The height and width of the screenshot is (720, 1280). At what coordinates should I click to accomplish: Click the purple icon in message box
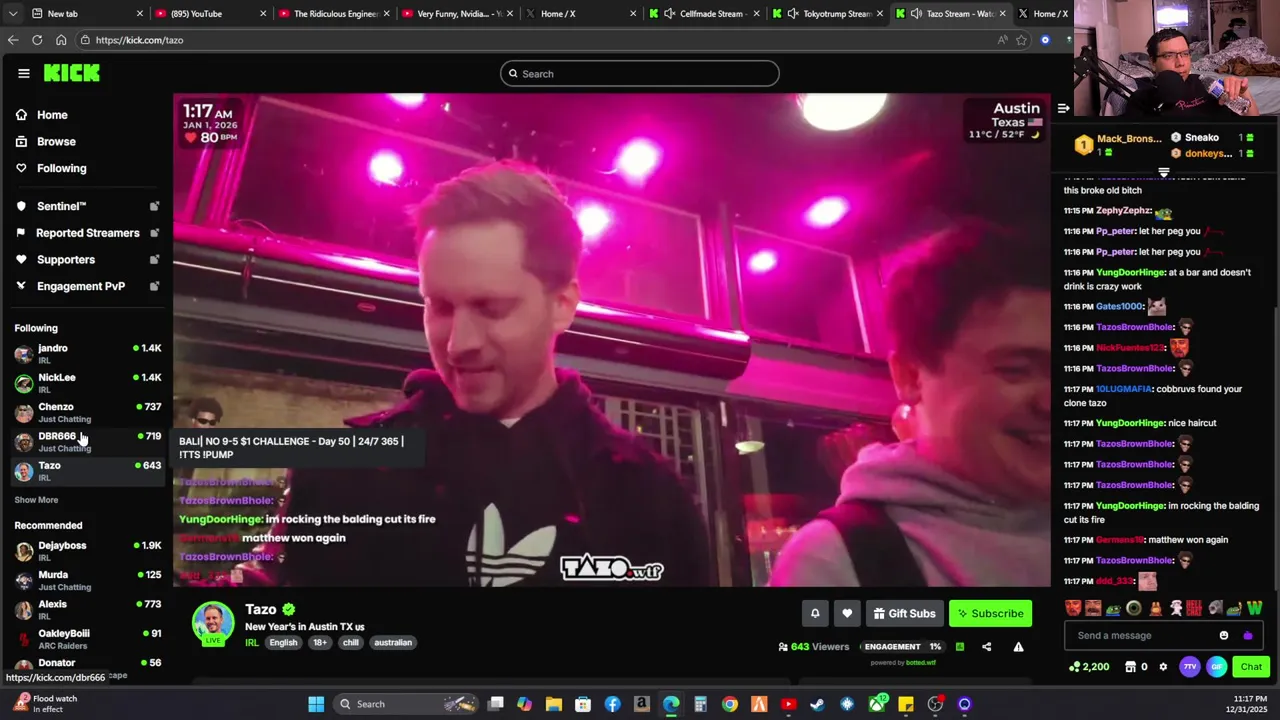click(x=1247, y=636)
